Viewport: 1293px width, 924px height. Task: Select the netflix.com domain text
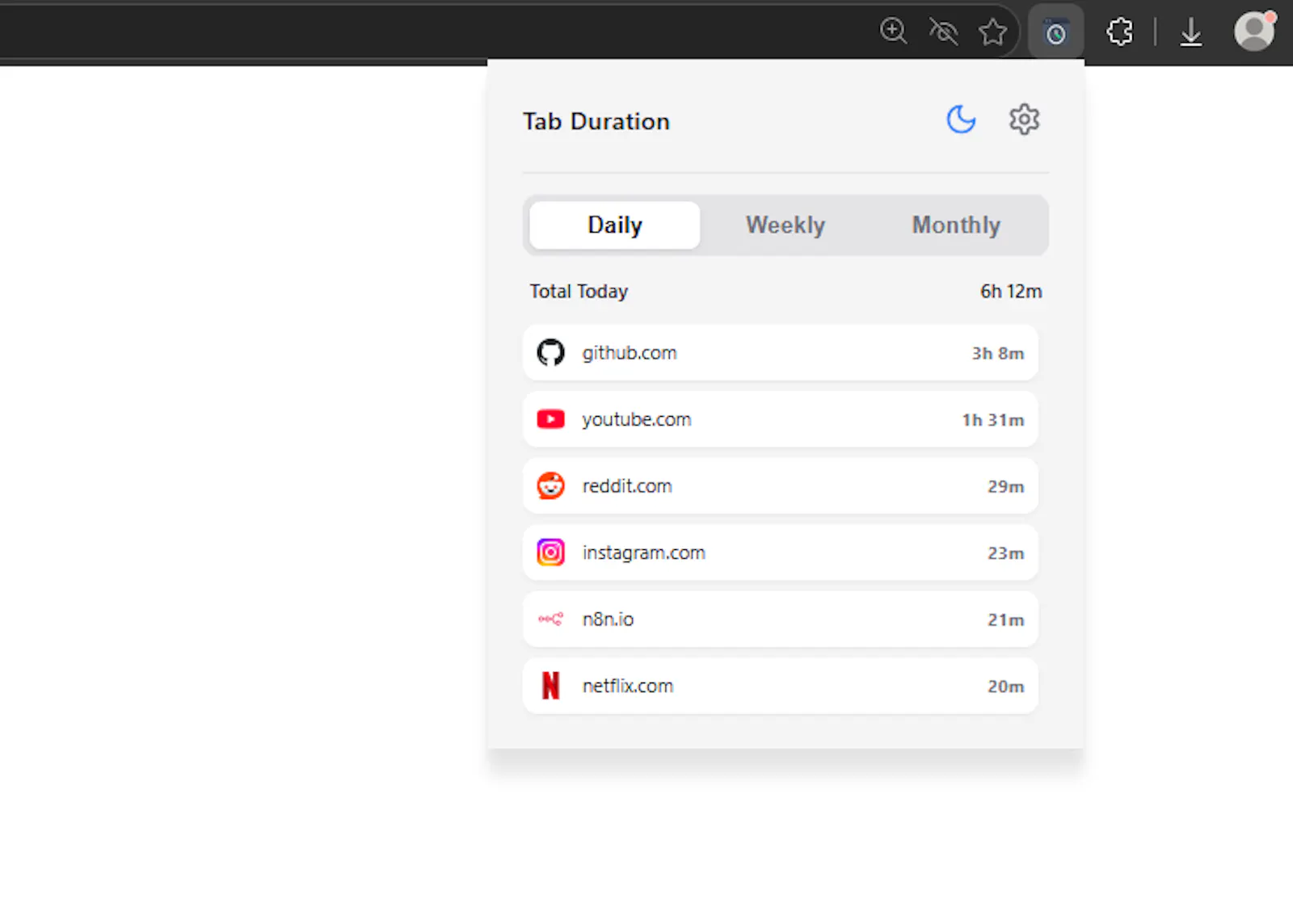coord(628,686)
